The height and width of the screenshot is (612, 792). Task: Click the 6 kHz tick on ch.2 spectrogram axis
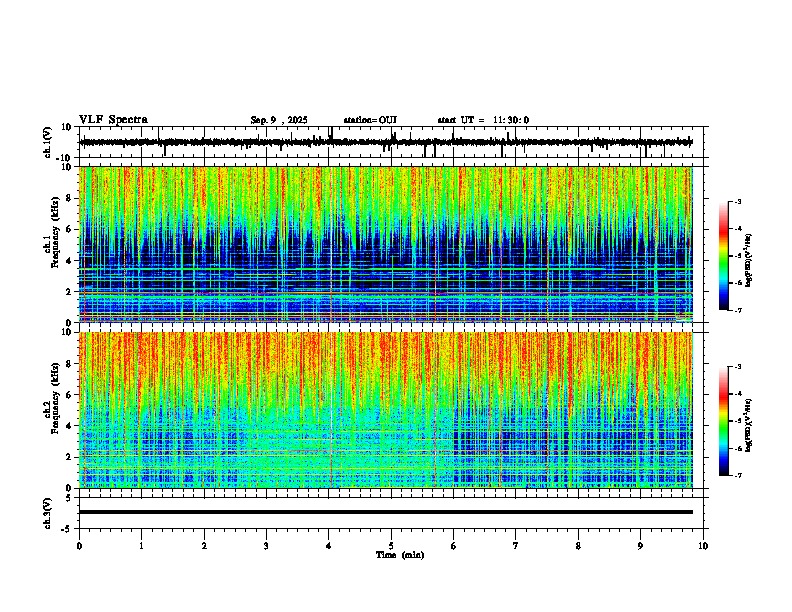point(69,394)
